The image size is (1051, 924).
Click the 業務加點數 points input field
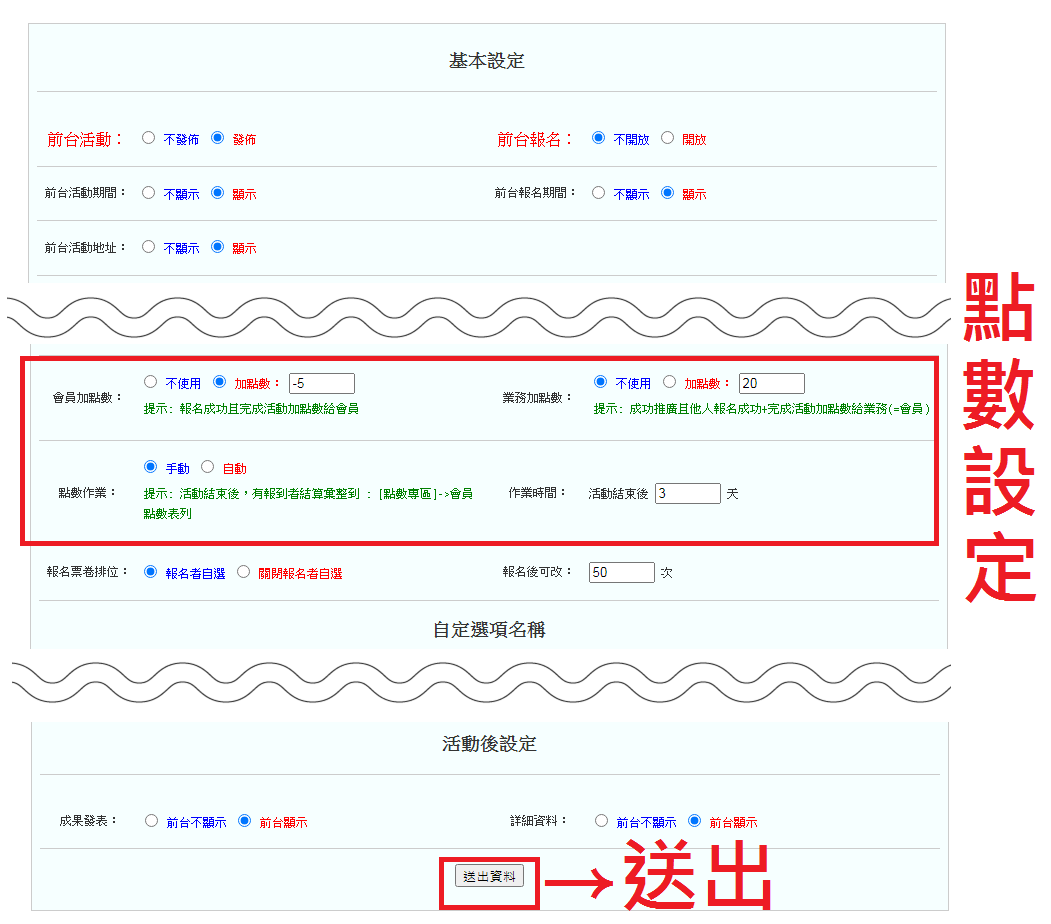pyautogui.click(x=771, y=383)
